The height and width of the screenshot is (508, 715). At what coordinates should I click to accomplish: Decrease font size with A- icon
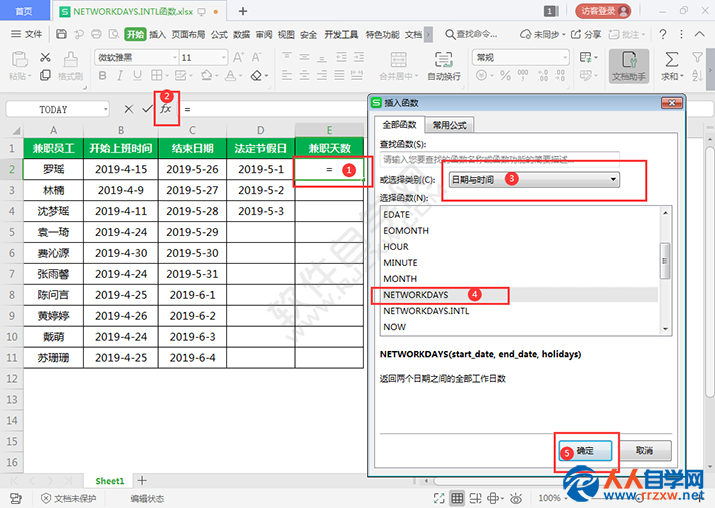point(256,57)
